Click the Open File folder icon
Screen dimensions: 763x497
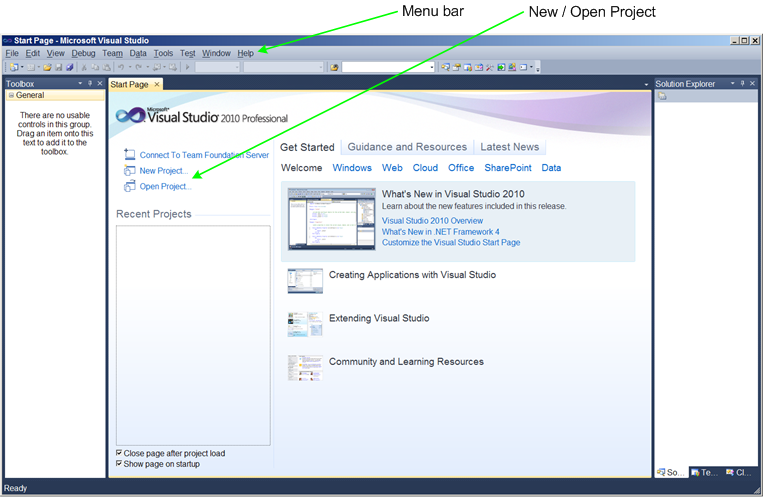47,67
